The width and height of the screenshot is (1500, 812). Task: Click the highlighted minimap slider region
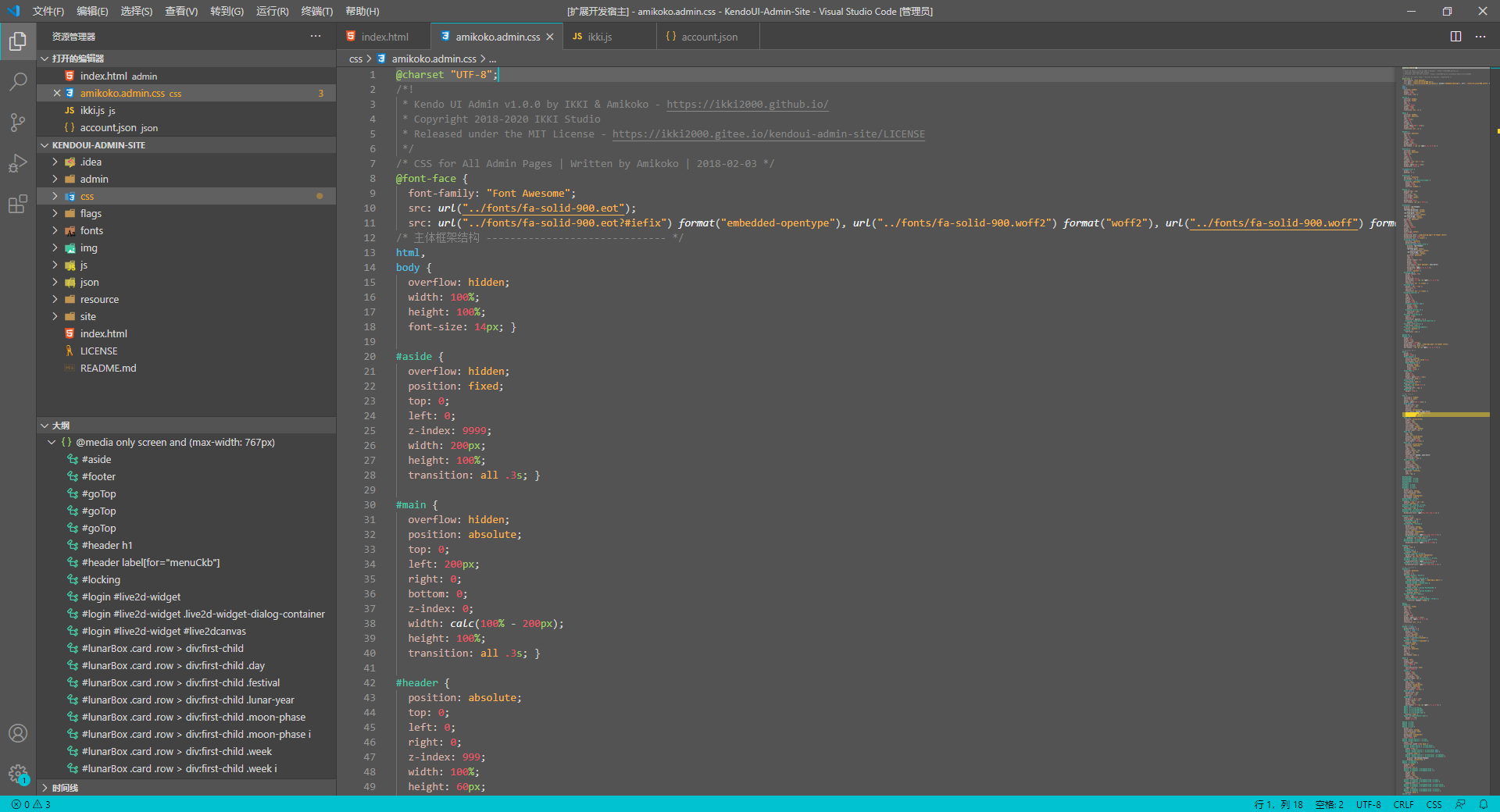1445,415
